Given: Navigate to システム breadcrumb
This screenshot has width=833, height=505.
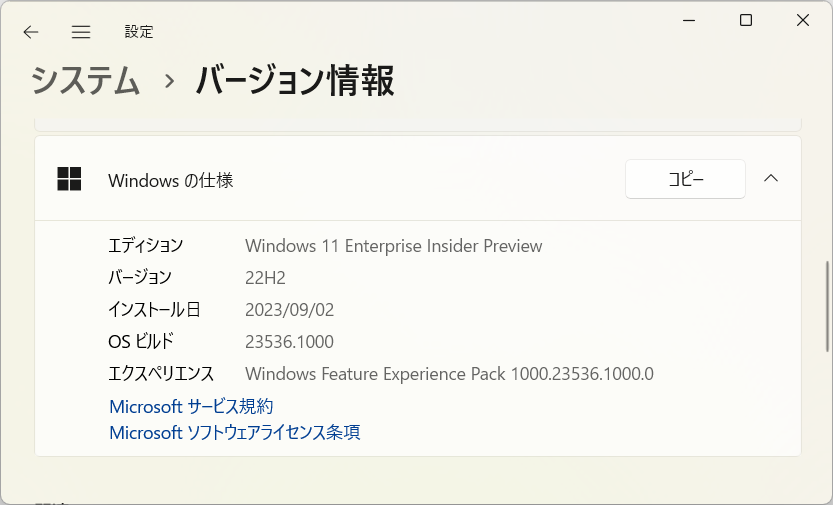Looking at the screenshot, I should pyautogui.click(x=86, y=81).
